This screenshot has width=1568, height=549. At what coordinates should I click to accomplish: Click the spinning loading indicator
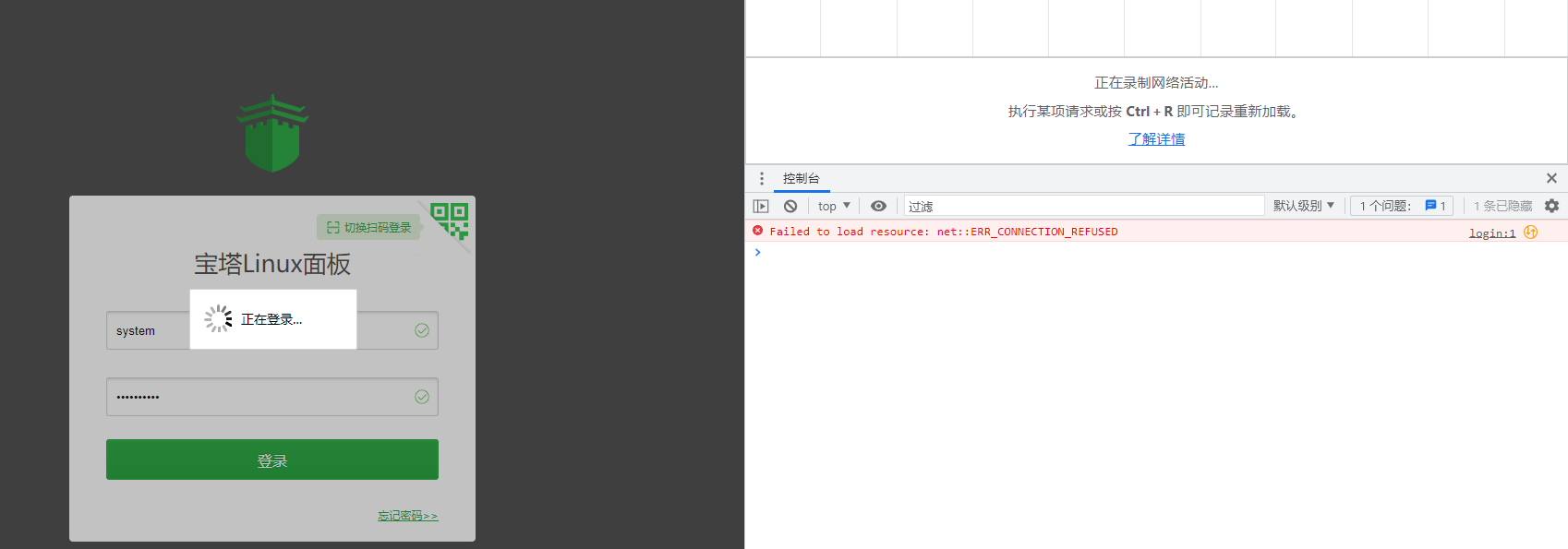pos(219,319)
